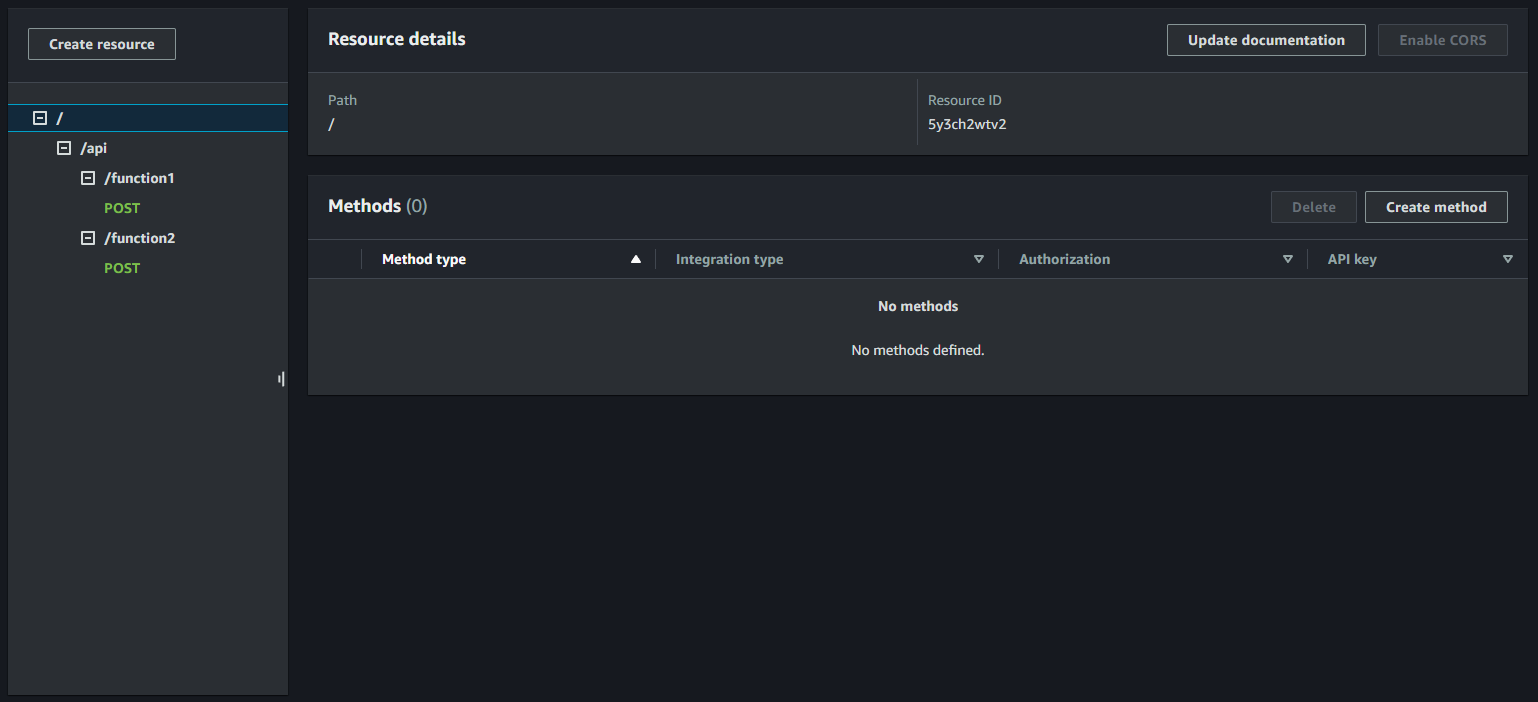Collapse the root / resource node
This screenshot has height=702, width=1538.
[x=40, y=118]
